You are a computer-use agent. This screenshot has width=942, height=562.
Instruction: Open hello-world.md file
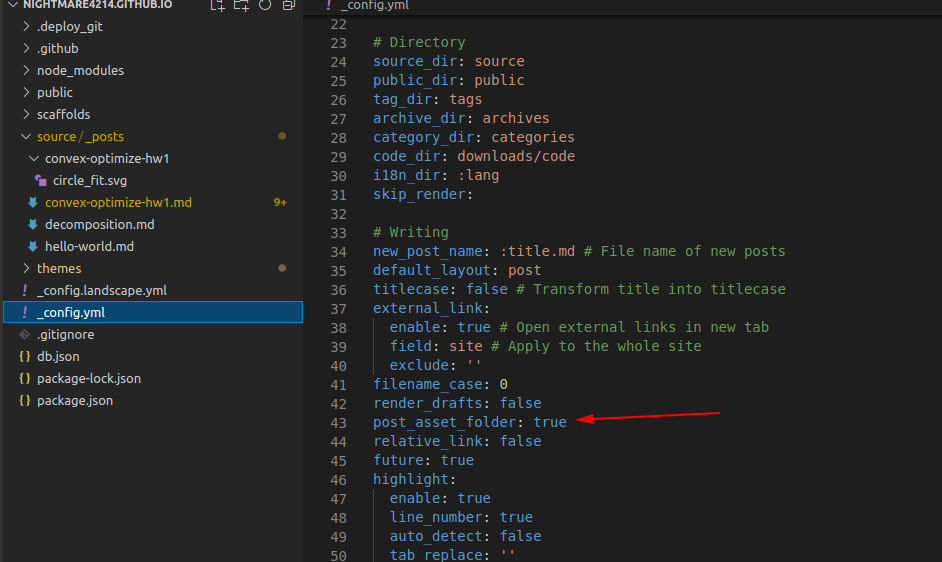pyautogui.click(x=90, y=246)
